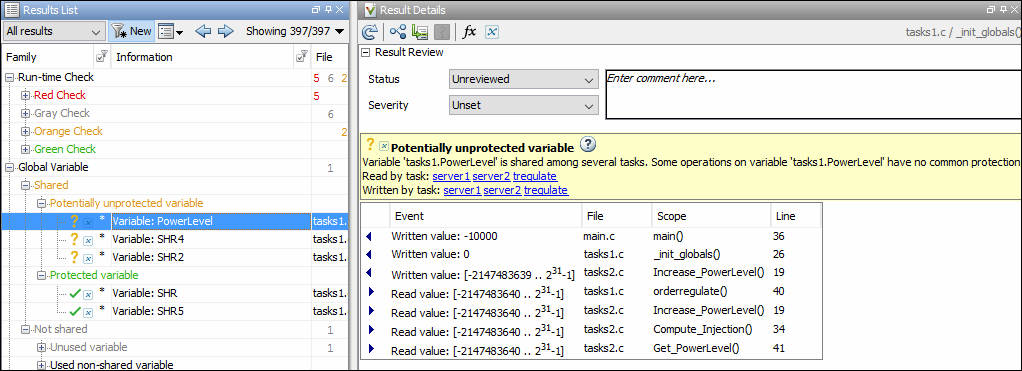This screenshot has height=371, width=1022.
Task: Click the tregulate link in Read by task
Action: click(535, 176)
